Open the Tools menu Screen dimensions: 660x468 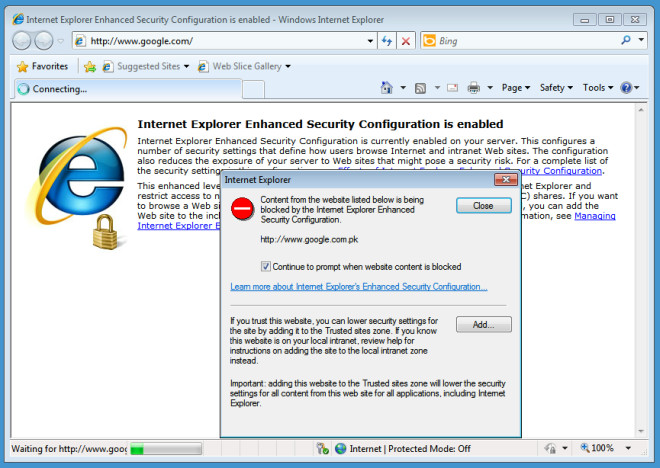tap(598, 88)
